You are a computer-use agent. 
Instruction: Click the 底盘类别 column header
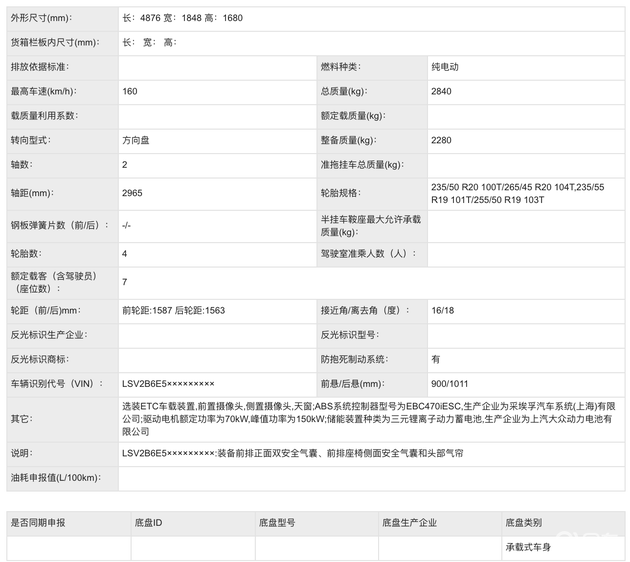click(524, 523)
